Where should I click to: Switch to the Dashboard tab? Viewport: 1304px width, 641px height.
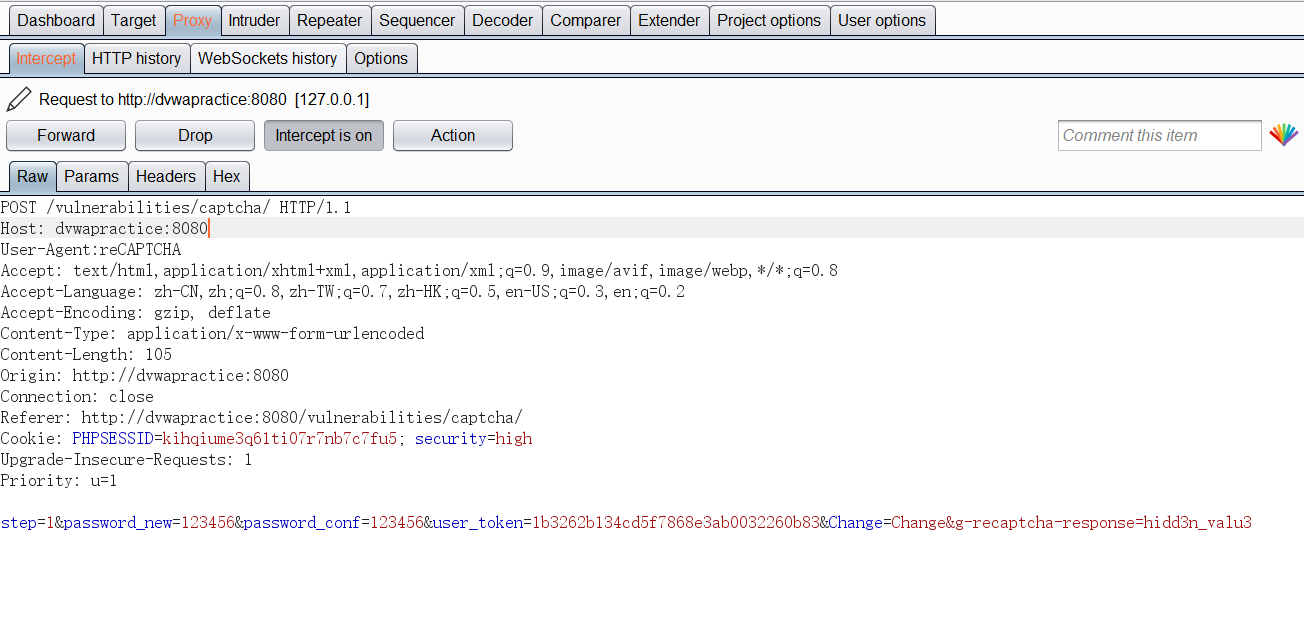[56, 20]
